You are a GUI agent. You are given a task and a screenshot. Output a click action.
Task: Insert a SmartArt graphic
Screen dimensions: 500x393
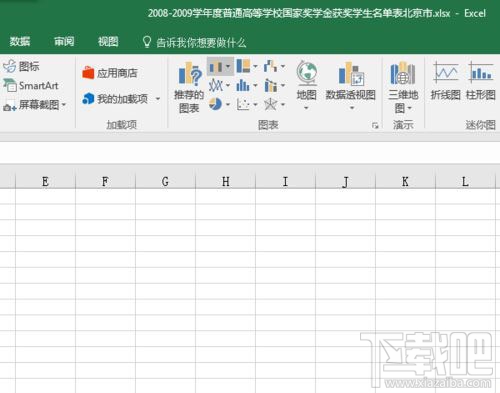31,86
